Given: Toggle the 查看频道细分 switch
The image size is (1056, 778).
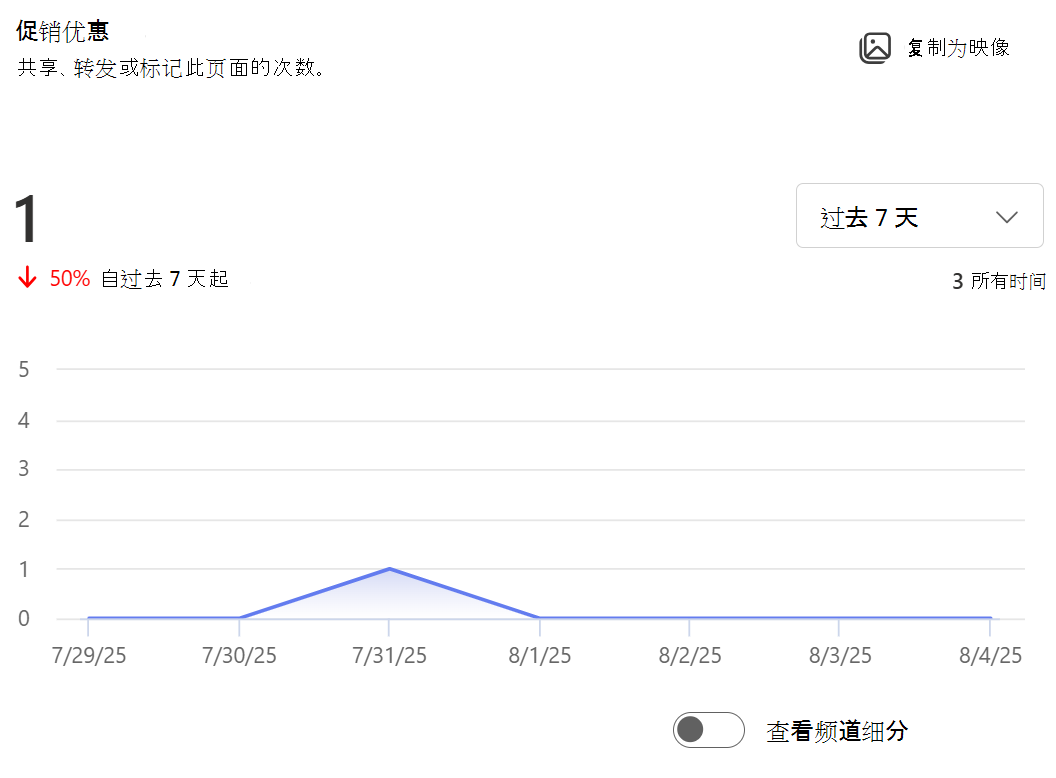Looking at the screenshot, I should tap(708, 730).
